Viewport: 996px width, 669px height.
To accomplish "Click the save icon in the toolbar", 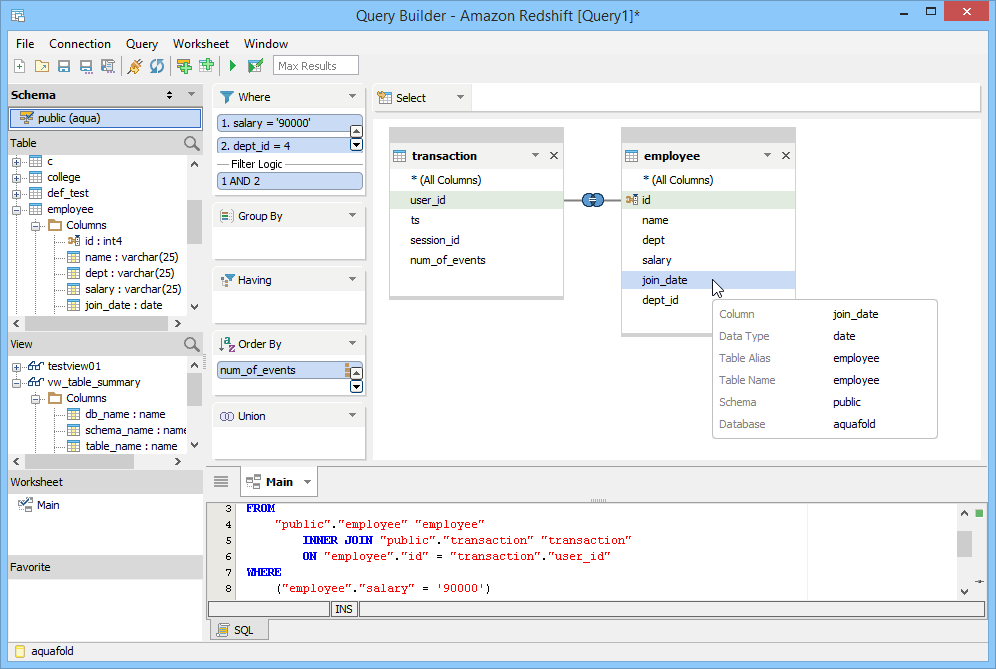I will (64, 66).
